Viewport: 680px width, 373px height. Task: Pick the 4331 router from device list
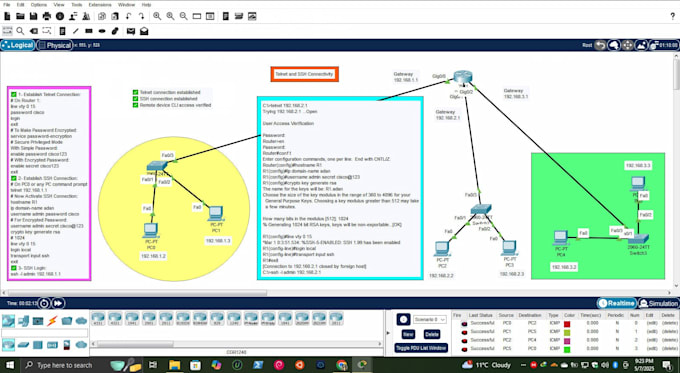pyautogui.click(x=98, y=319)
